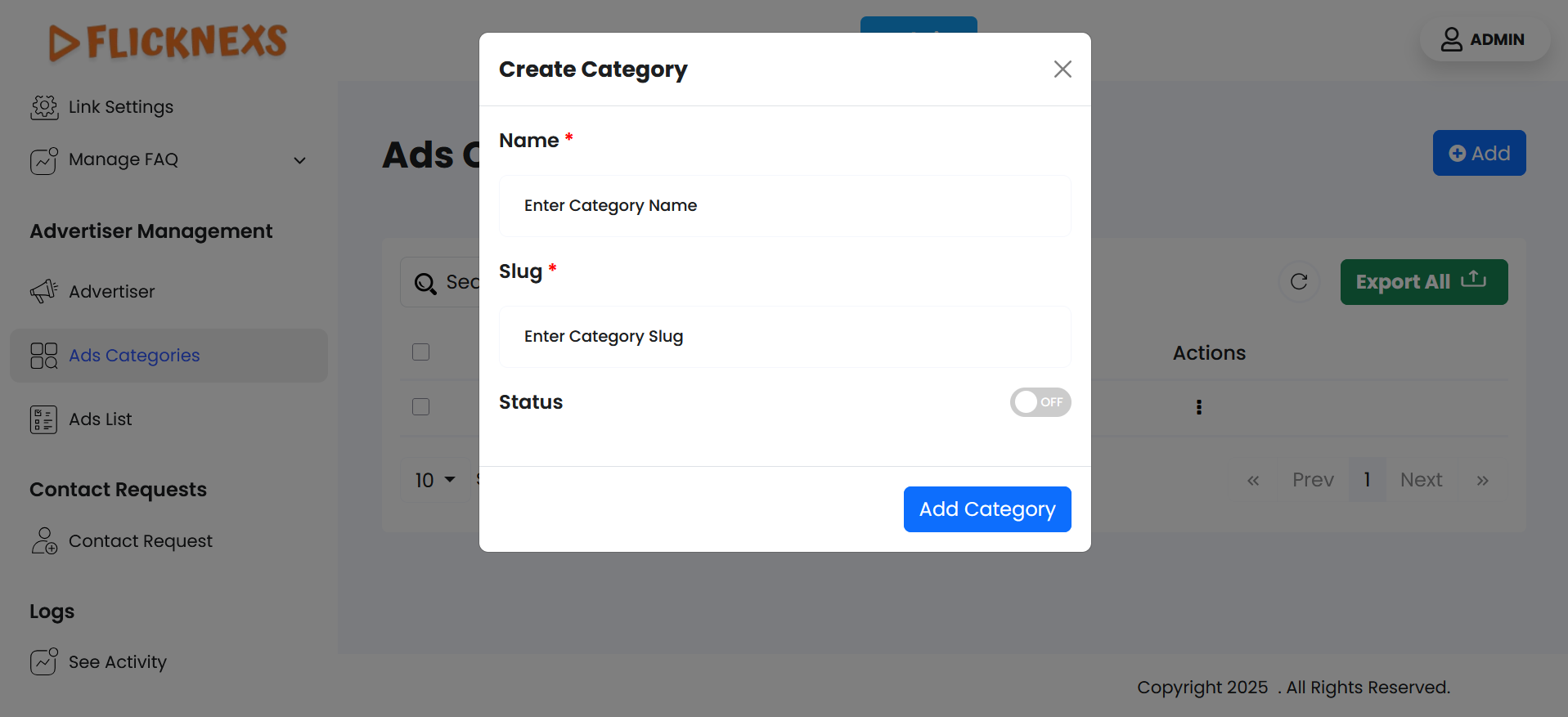Click the Export All button

coord(1423,282)
